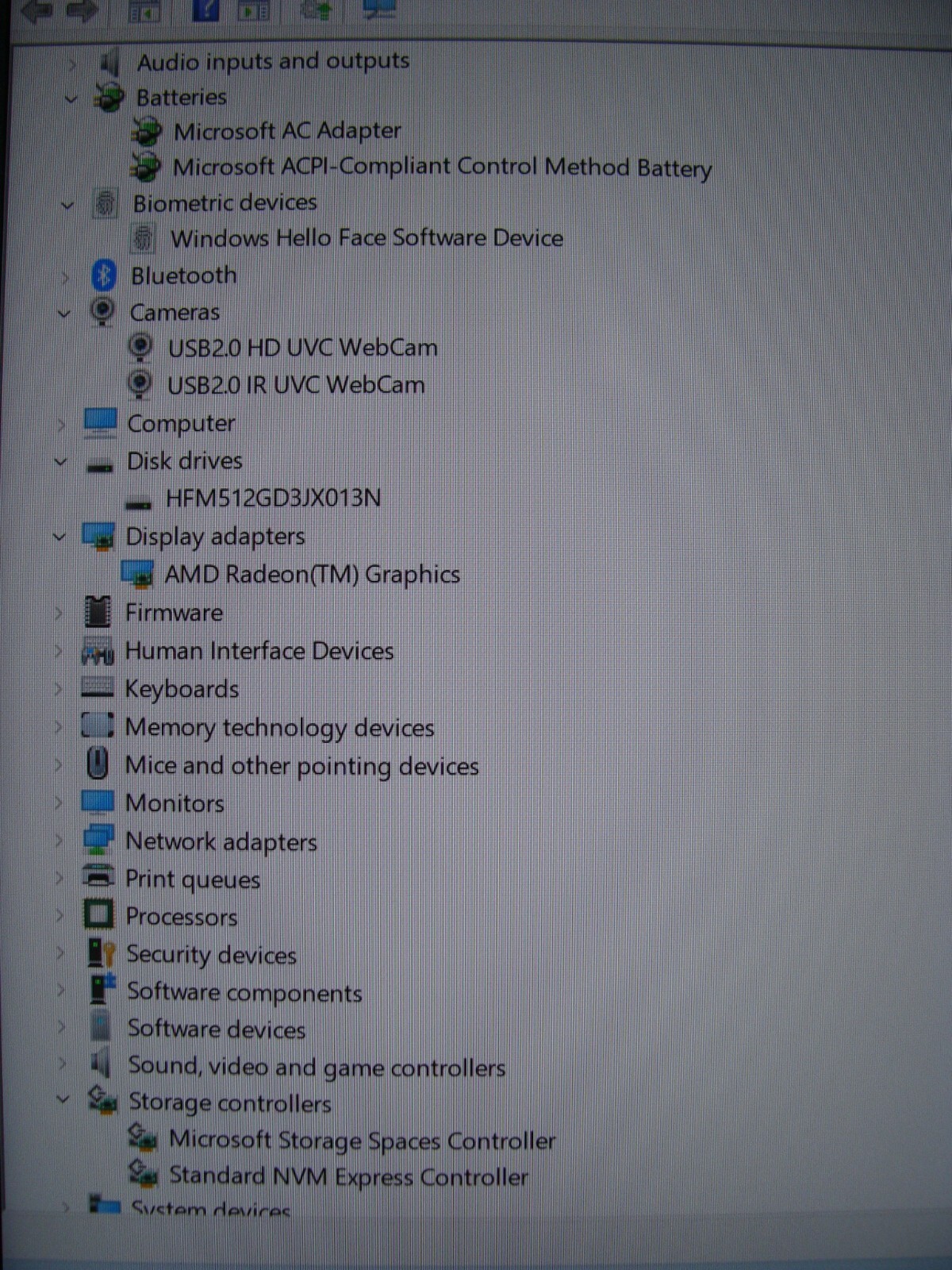Click the Computer monitor icon

(x=100, y=423)
